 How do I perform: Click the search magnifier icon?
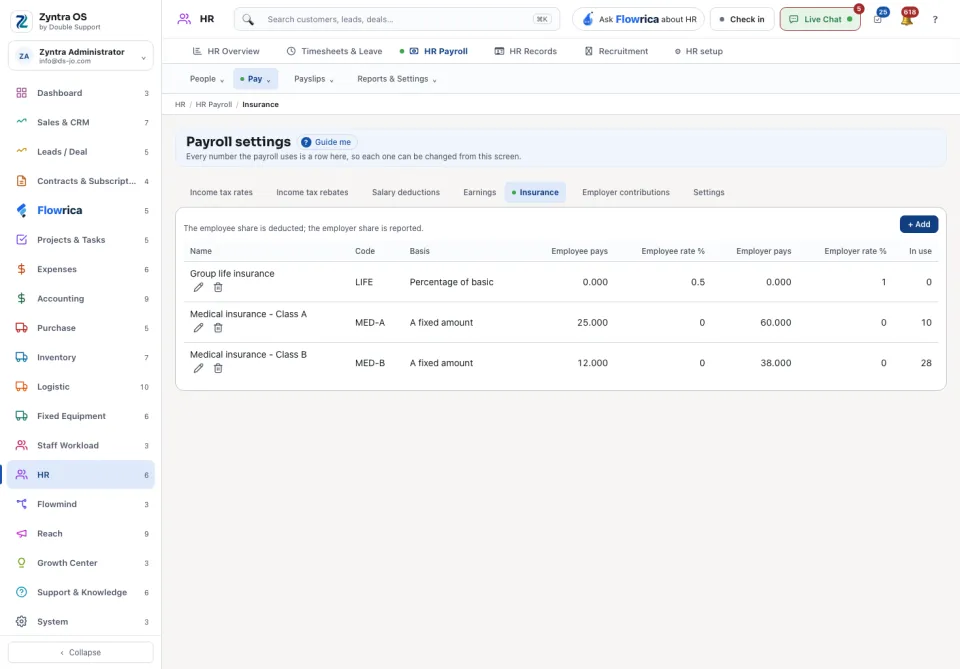(x=247, y=20)
